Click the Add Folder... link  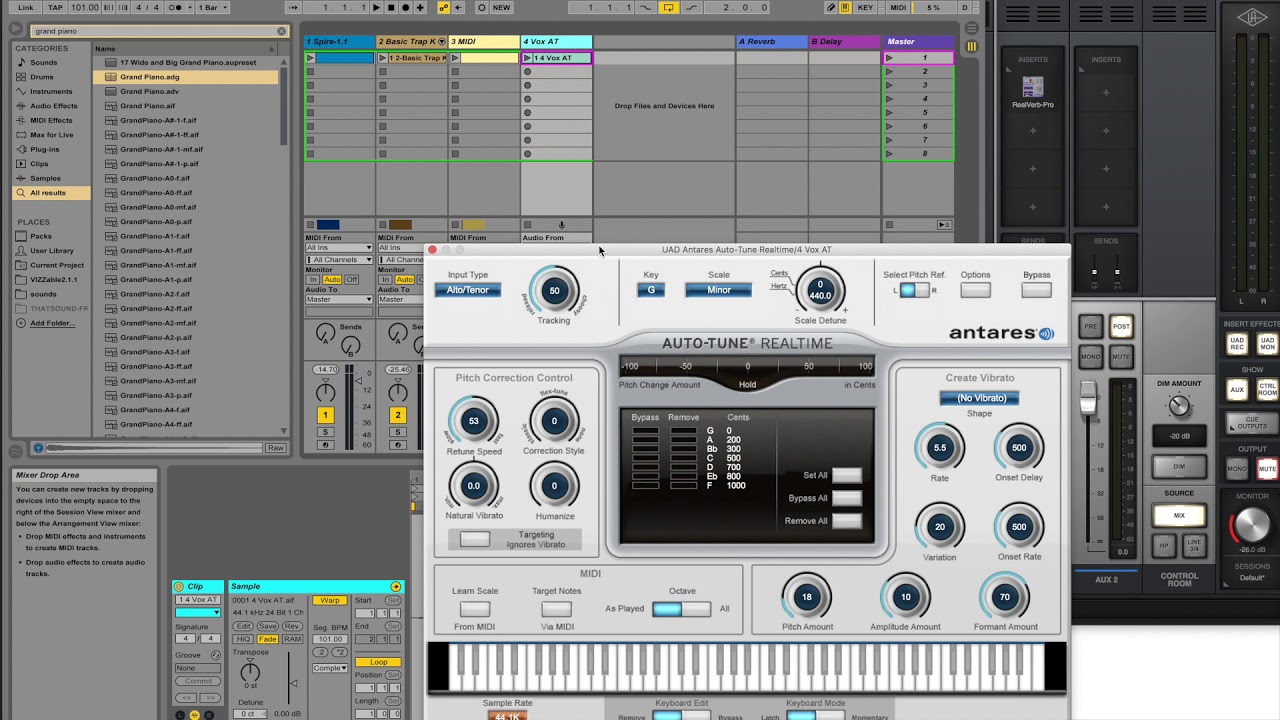click(52, 323)
